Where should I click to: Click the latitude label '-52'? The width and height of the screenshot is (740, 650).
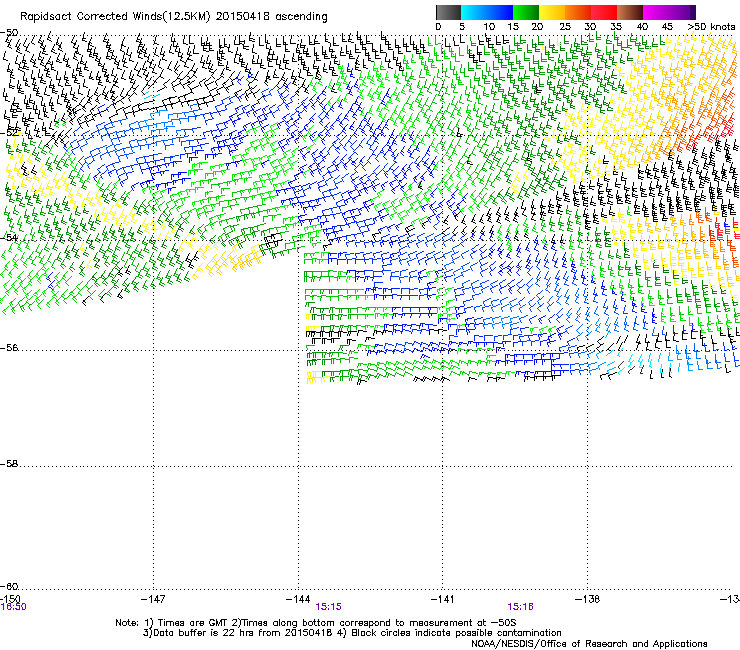click(x=9, y=133)
